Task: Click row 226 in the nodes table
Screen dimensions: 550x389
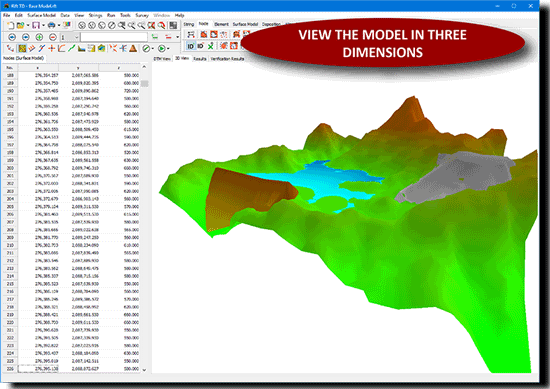Action: 71,369
